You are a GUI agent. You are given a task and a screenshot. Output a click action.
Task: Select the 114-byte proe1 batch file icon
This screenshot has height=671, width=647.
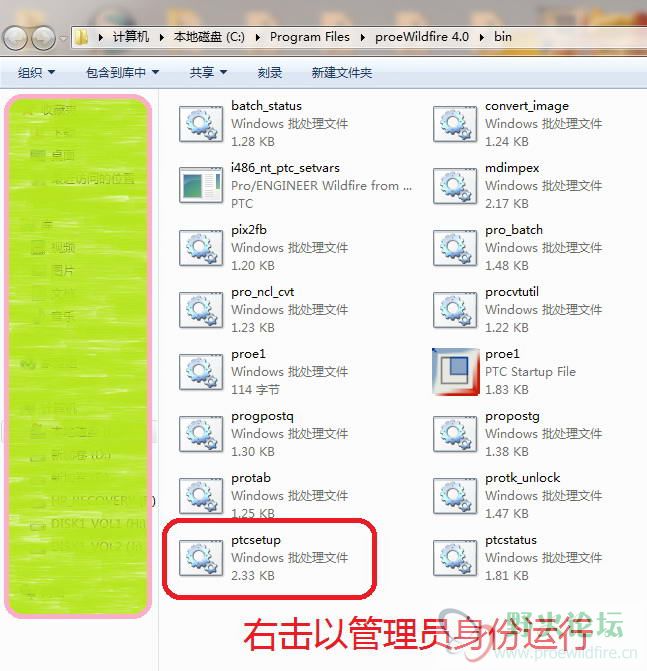point(201,372)
